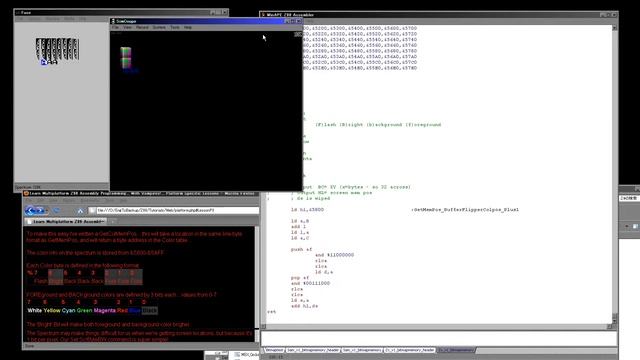The width and height of the screenshot is (640, 360).
Task: Click 'Spectrum 128K' status in Fuse window
Action: (28, 187)
